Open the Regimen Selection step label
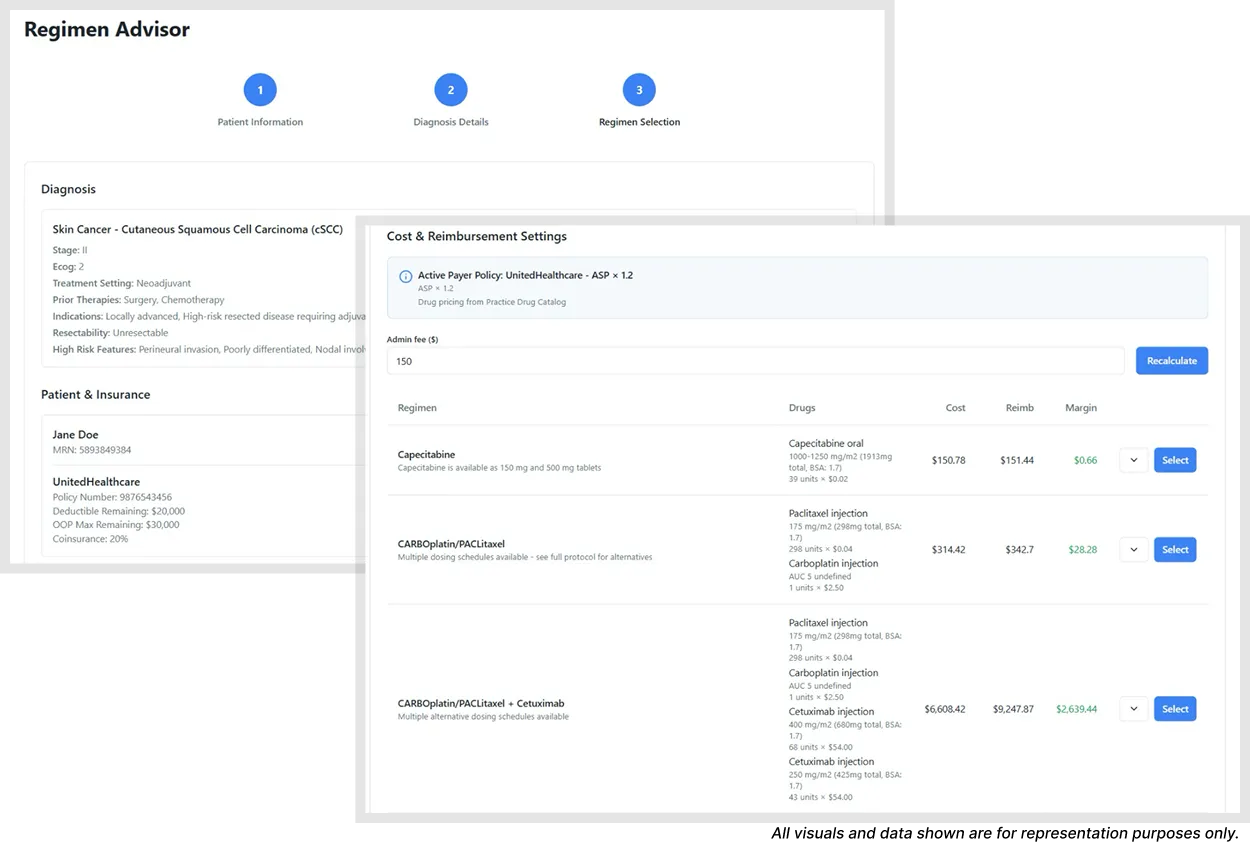Screen dimensions: 1250x843 (x=639, y=122)
